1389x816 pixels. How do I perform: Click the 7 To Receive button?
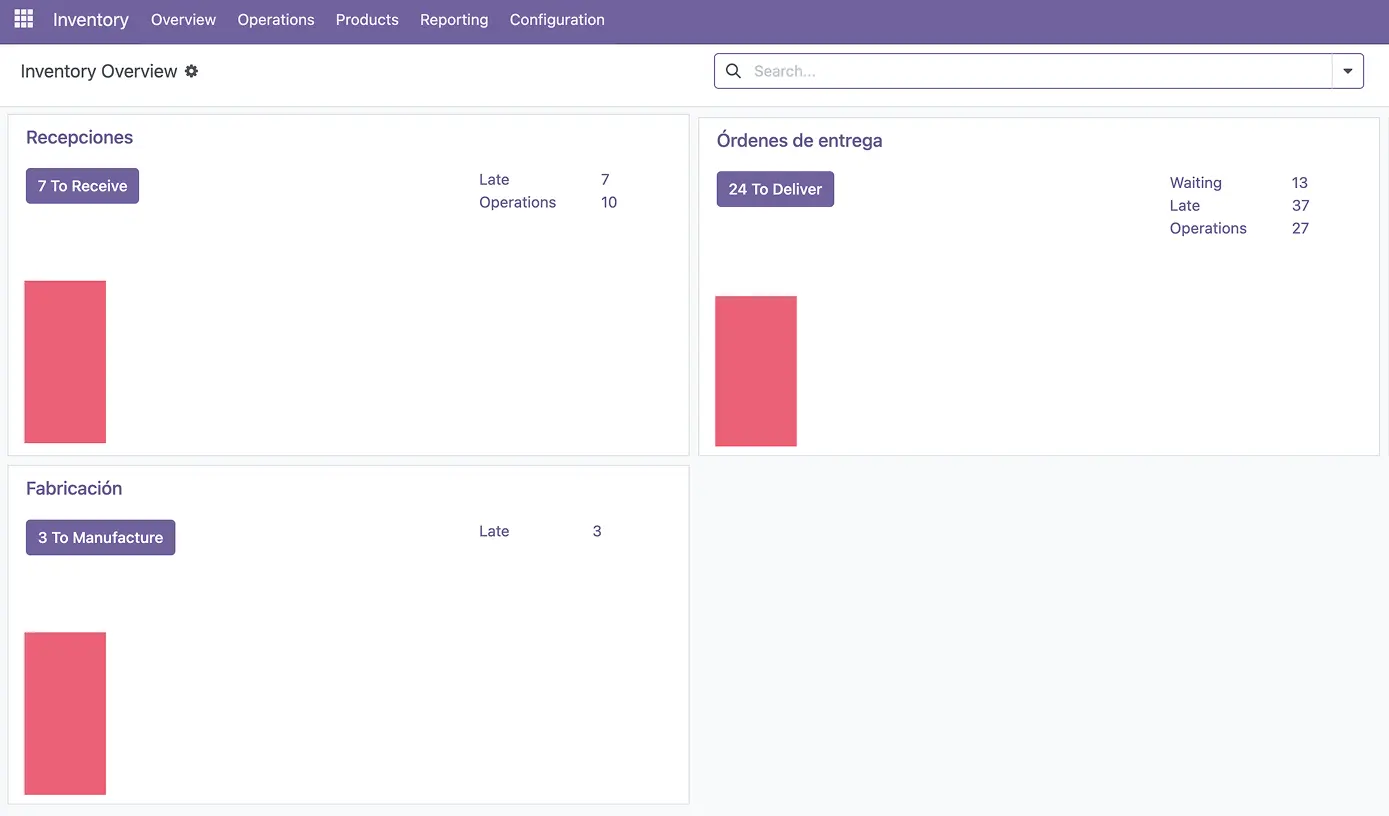(82, 186)
